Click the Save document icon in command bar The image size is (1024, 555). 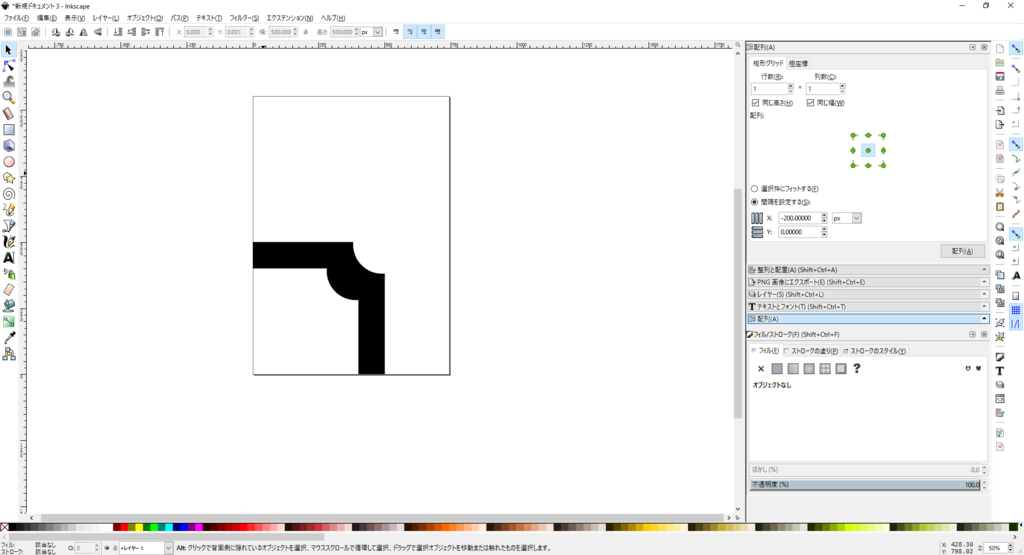tap(1000, 76)
